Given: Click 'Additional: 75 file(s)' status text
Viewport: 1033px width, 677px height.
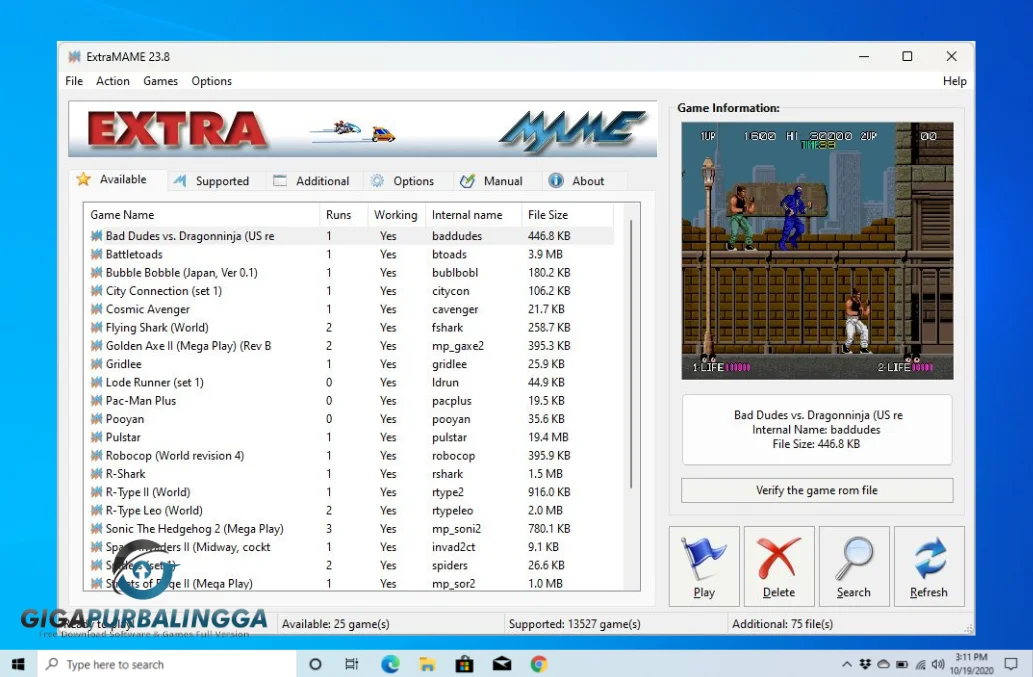Looking at the screenshot, I should click(x=782, y=624).
